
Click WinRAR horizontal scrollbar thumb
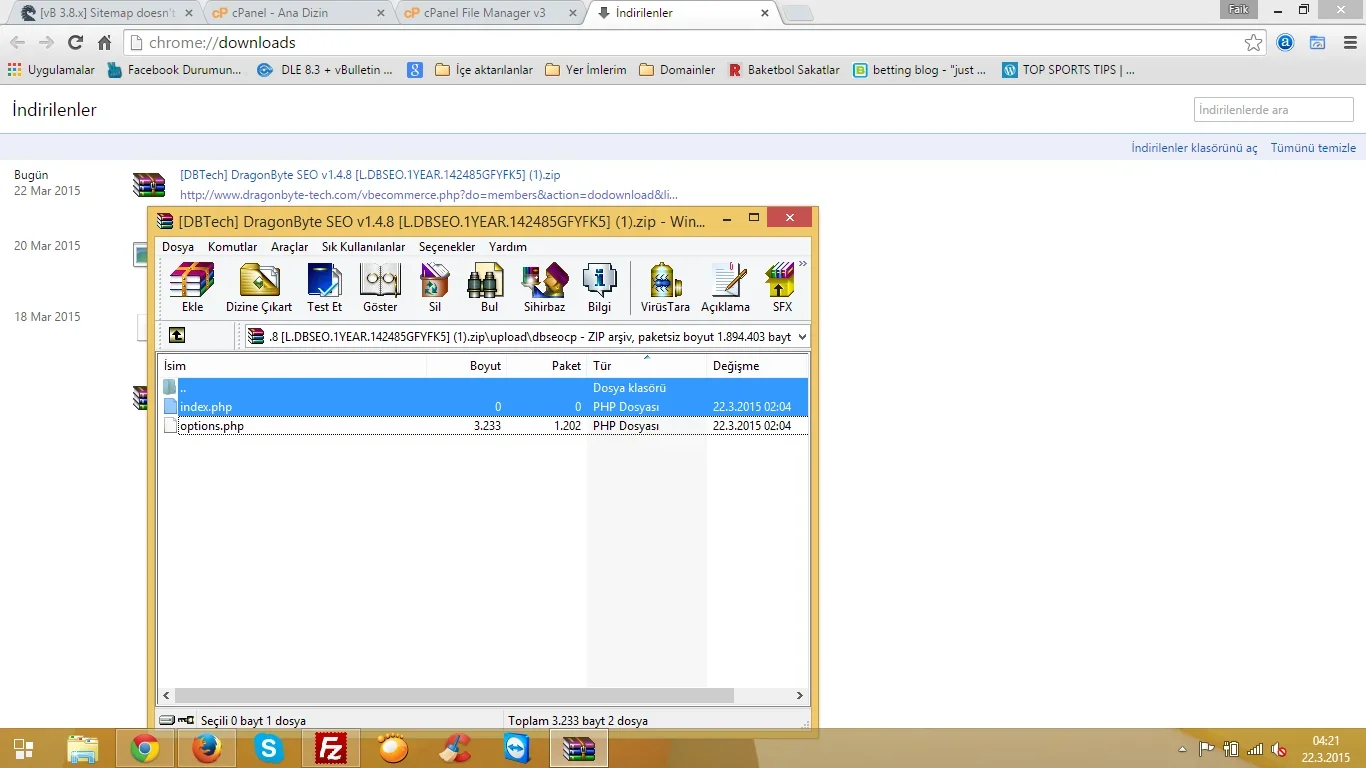point(454,695)
